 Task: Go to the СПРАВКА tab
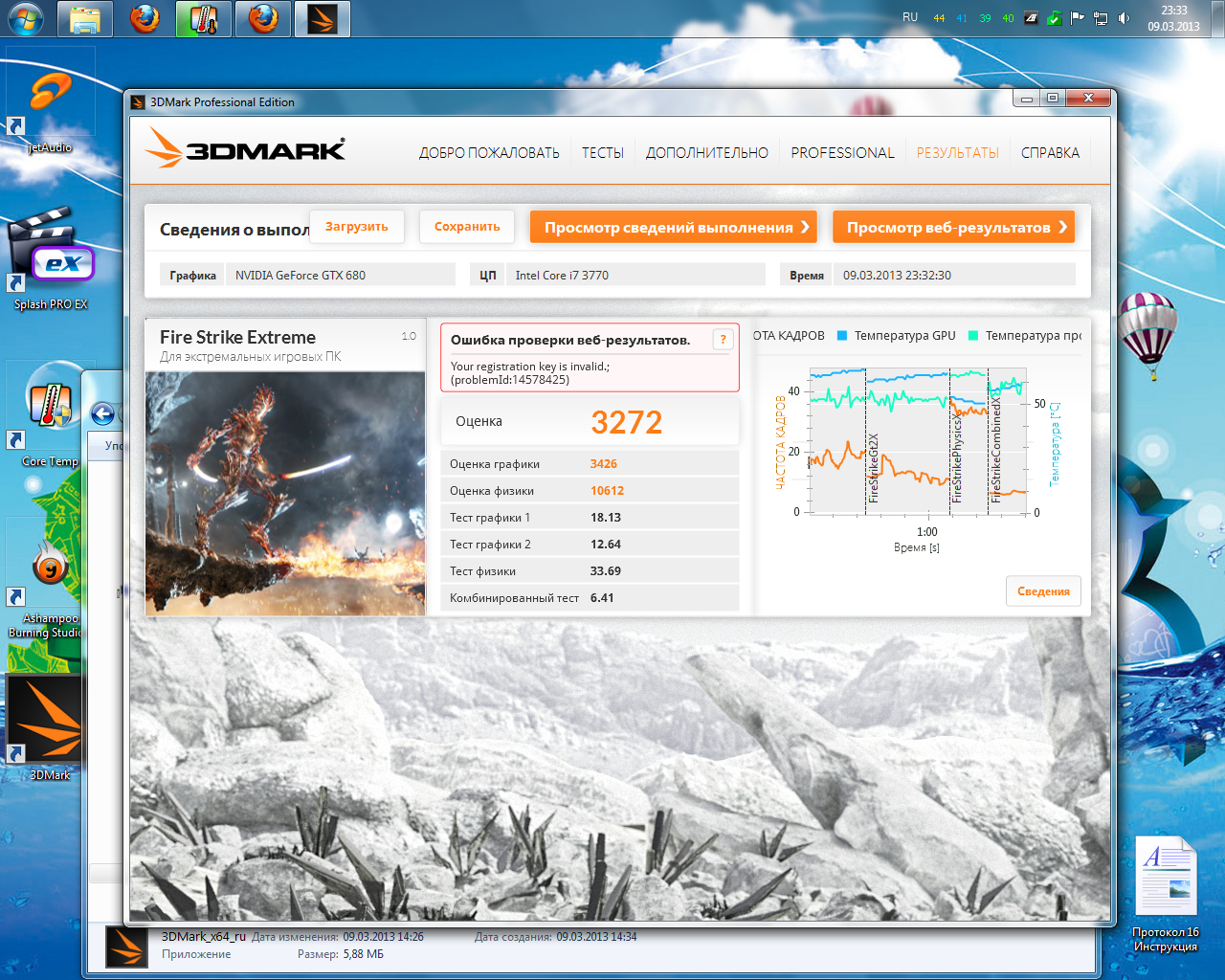[x=1050, y=153]
